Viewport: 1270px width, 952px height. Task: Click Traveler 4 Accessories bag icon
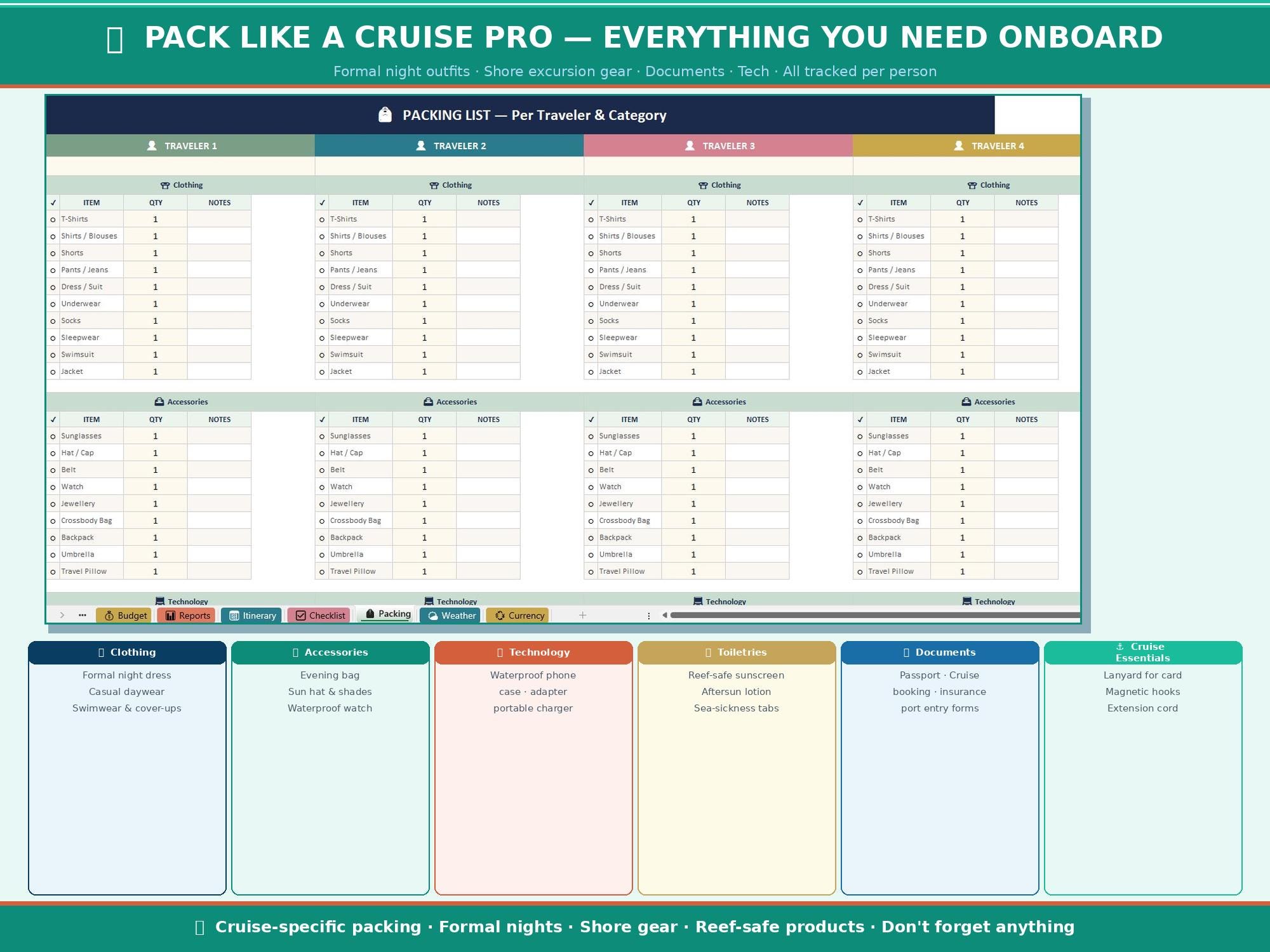pos(966,402)
